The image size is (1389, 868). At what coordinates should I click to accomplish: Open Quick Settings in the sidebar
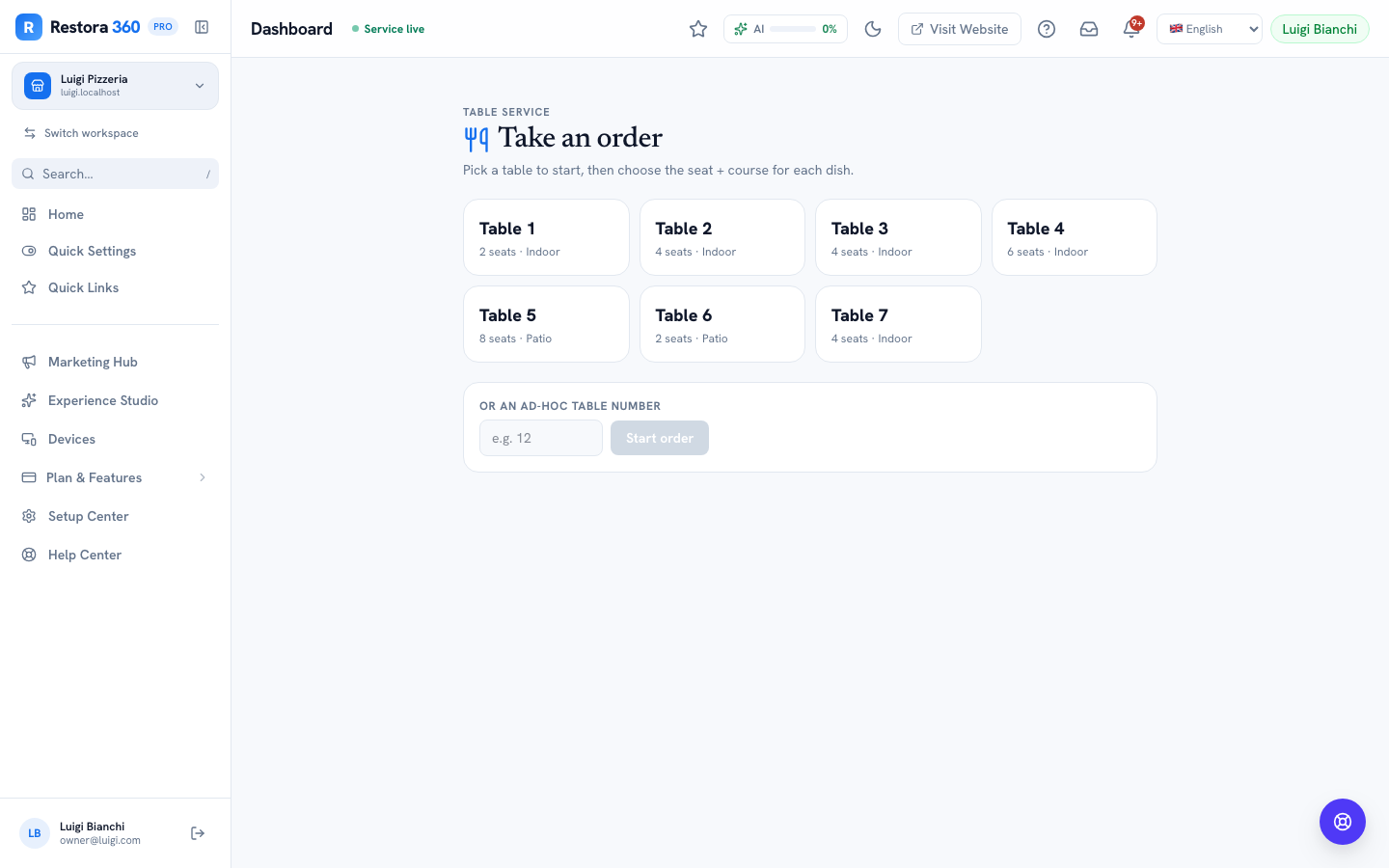click(x=116, y=251)
